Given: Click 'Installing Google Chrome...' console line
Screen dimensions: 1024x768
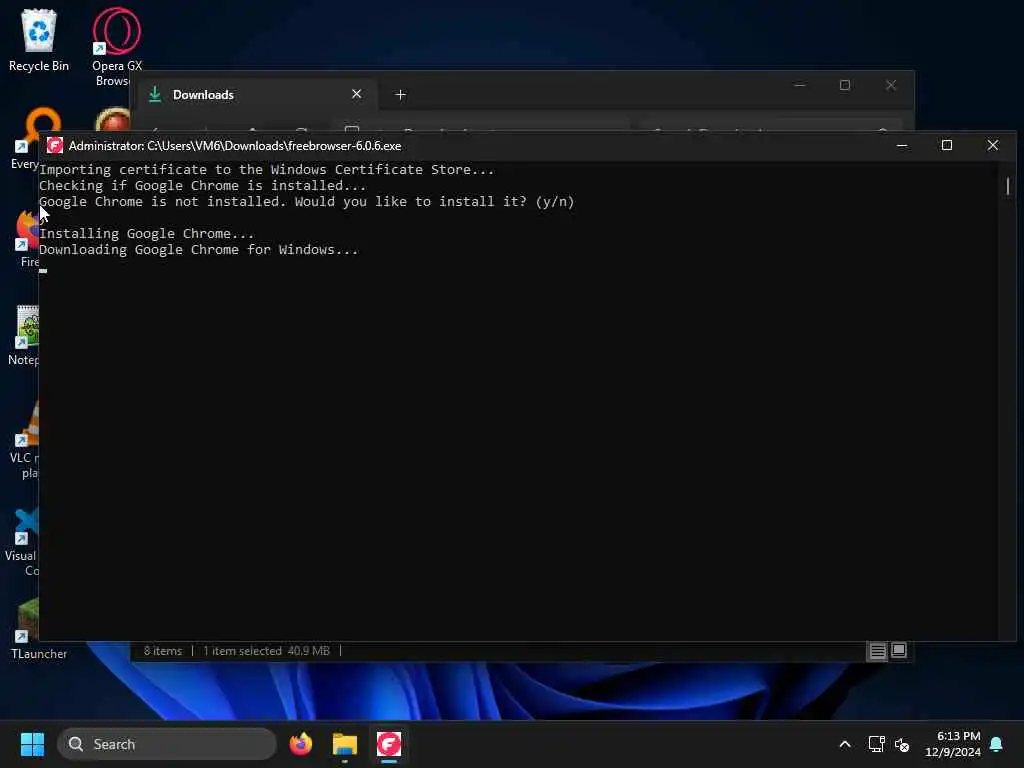Looking at the screenshot, I should coord(146,233).
